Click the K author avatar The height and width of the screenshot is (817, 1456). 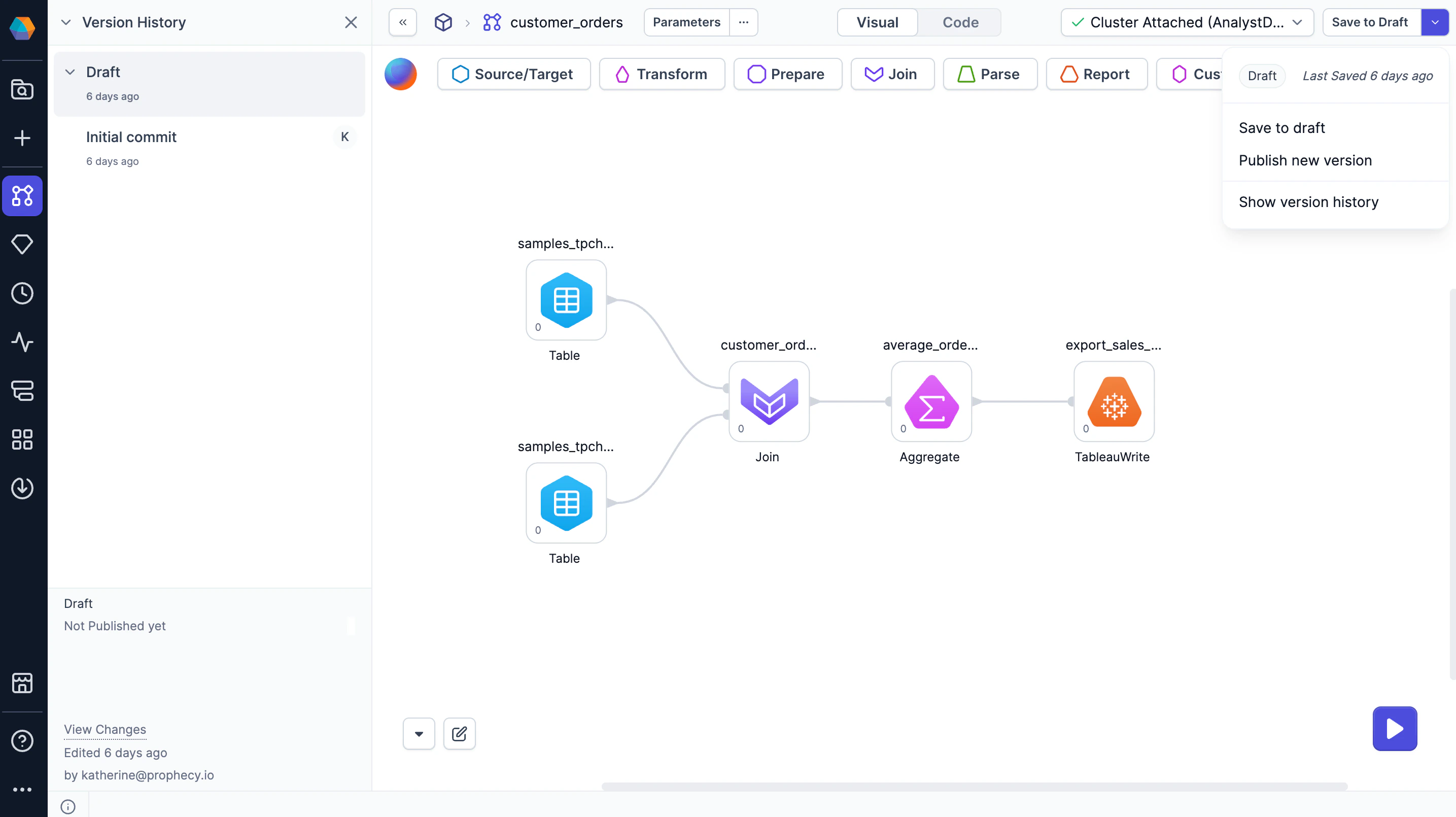345,137
